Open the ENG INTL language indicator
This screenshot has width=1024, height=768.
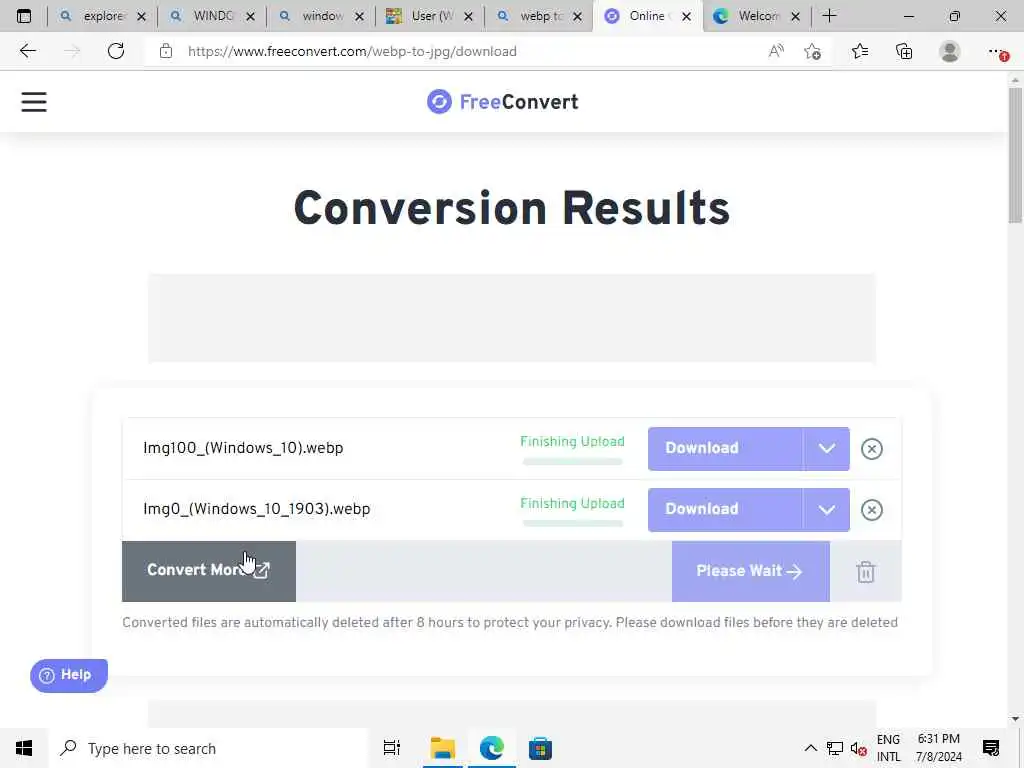pos(888,748)
